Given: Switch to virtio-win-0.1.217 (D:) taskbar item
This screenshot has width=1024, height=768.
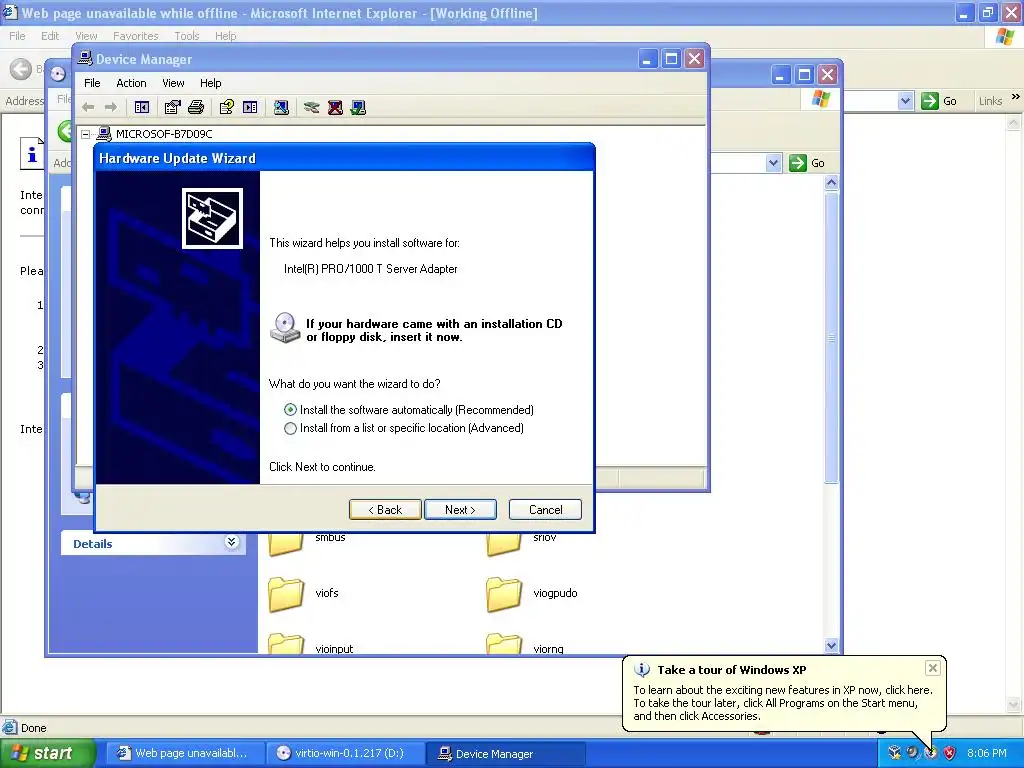Looking at the screenshot, I should [344, 753].
